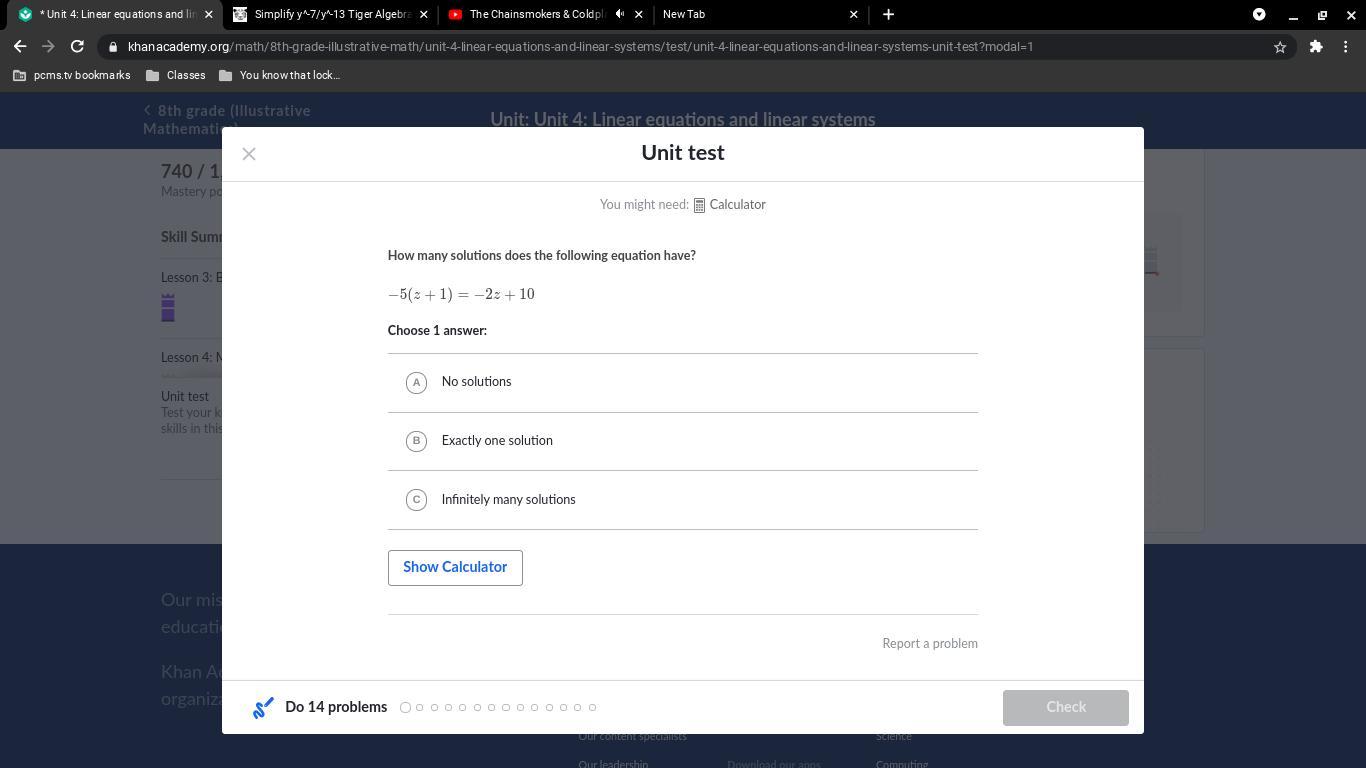1366x768 pixels.
Task: Open a new browser tab
Action: coord(888,14)
